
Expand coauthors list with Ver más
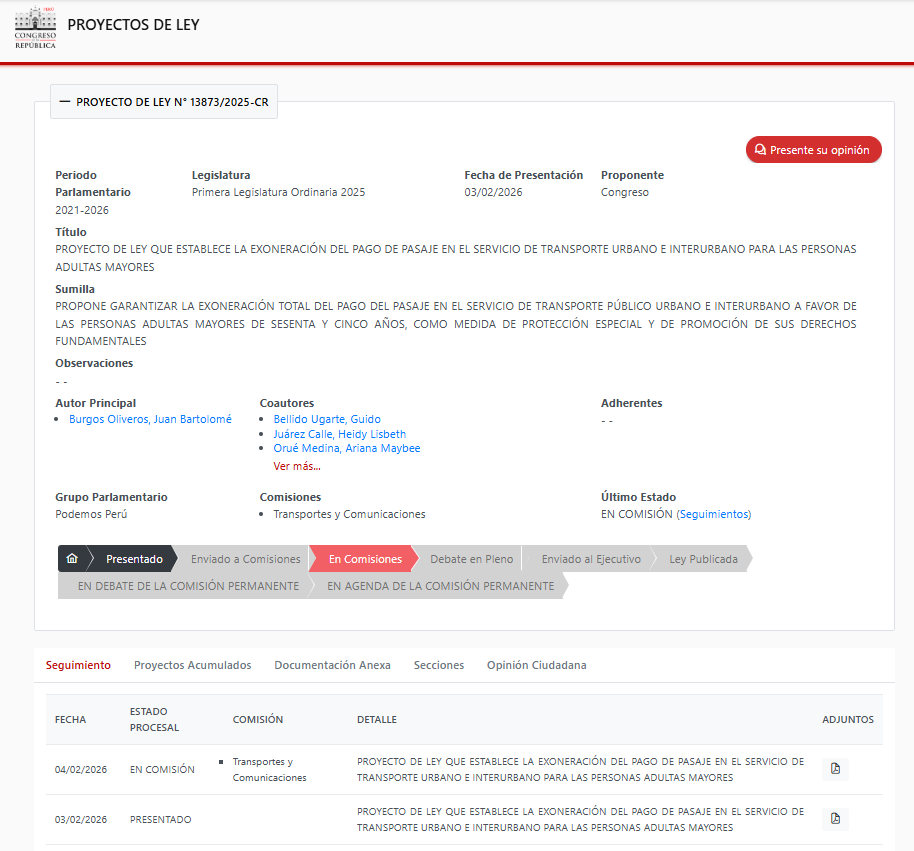297,466
